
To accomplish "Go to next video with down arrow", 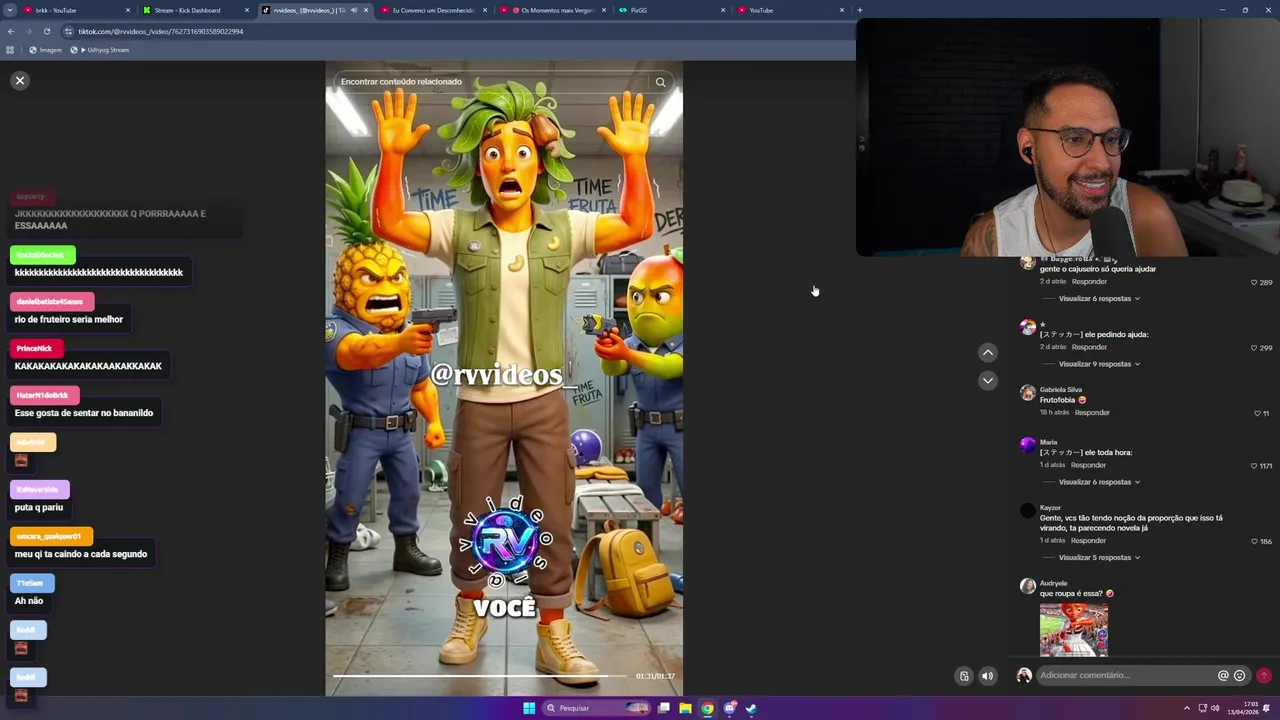I will 987,380.
